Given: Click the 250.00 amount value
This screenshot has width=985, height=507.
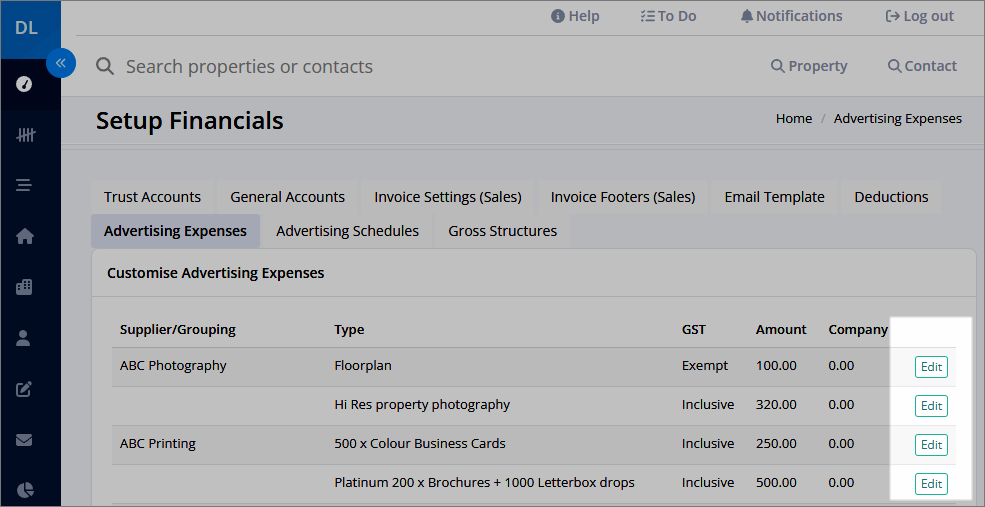Looking at the screenshot, I should point(776,443).
